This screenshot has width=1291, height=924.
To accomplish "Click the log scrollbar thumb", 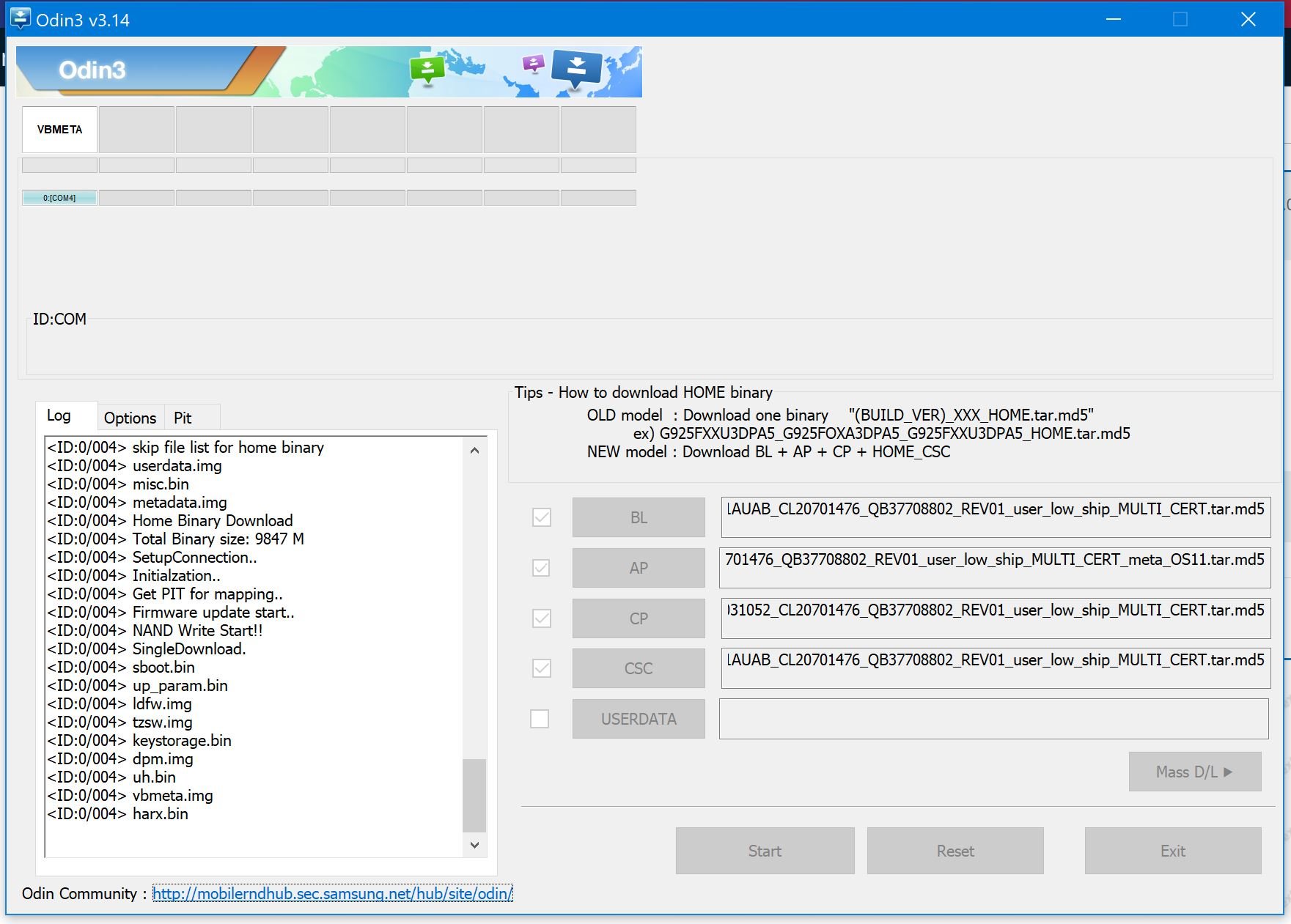I will tap(474, 796).
